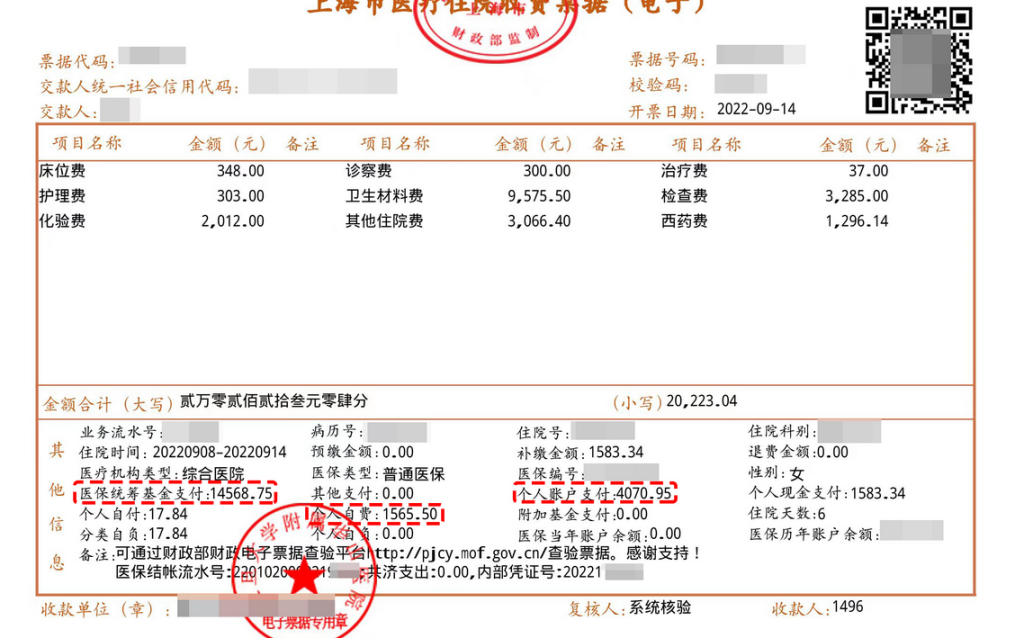Select the '西药费' item name

point(684,221)
